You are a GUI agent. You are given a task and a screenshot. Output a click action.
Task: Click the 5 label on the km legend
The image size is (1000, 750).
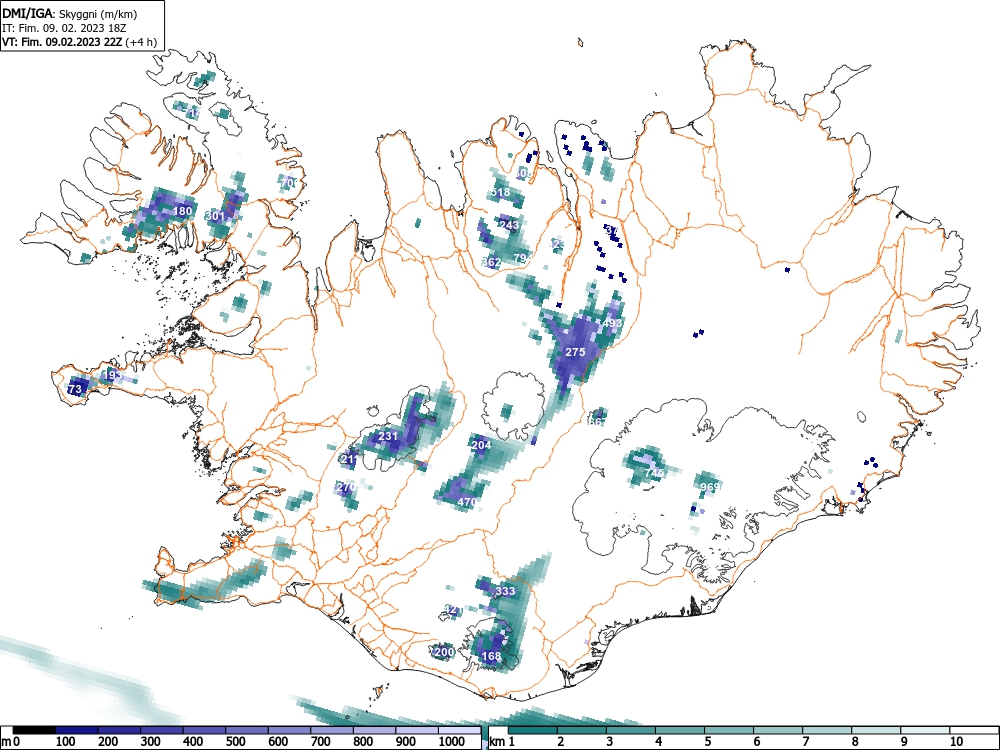[708, 742]
